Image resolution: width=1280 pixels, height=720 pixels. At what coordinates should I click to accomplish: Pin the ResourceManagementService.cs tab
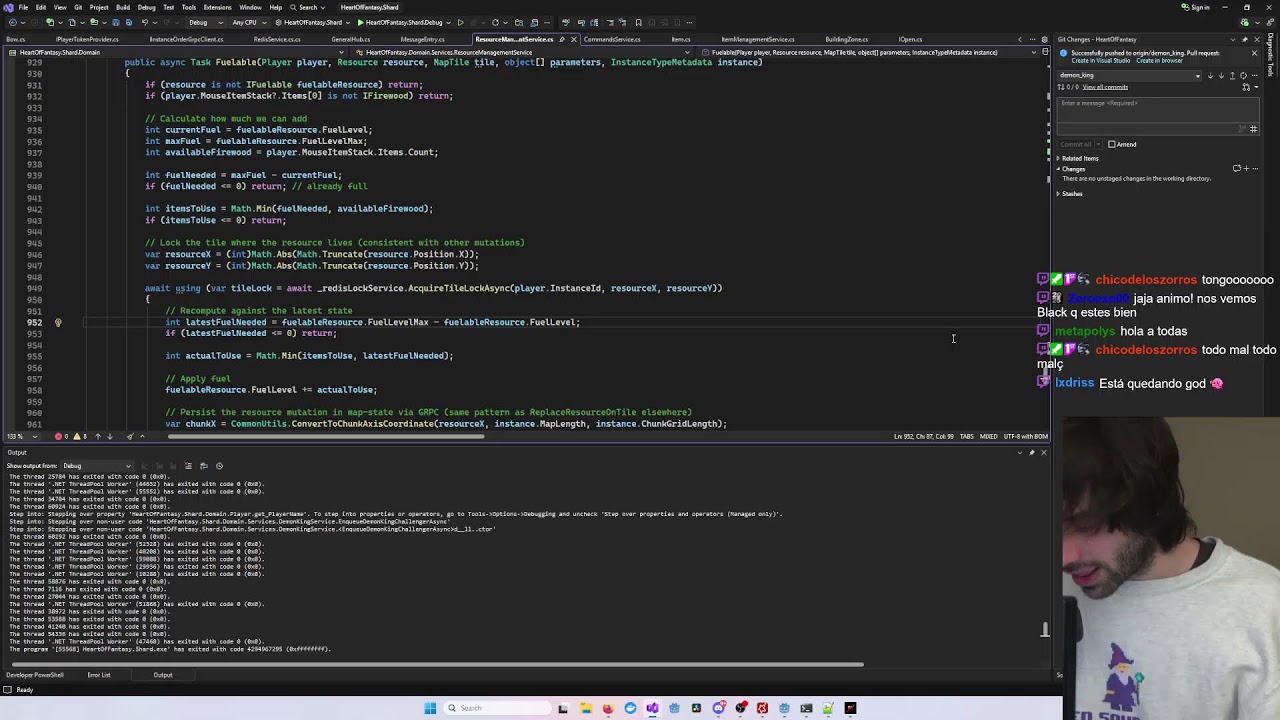(562, 39)
